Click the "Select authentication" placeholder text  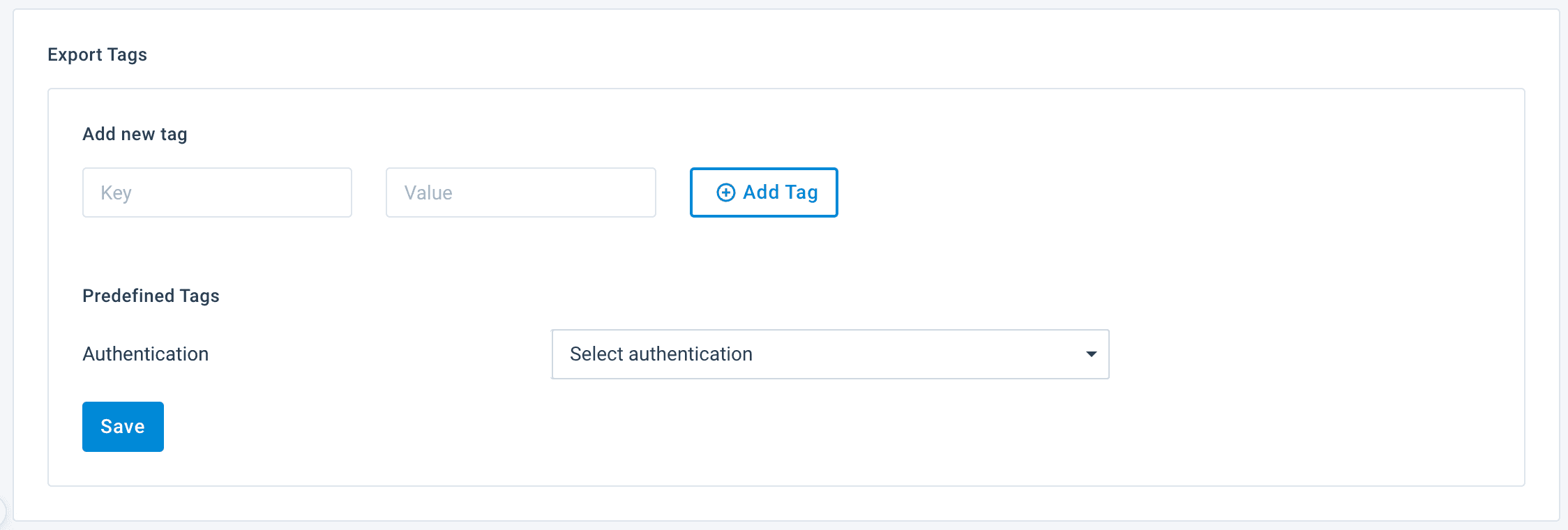(661, 354)
